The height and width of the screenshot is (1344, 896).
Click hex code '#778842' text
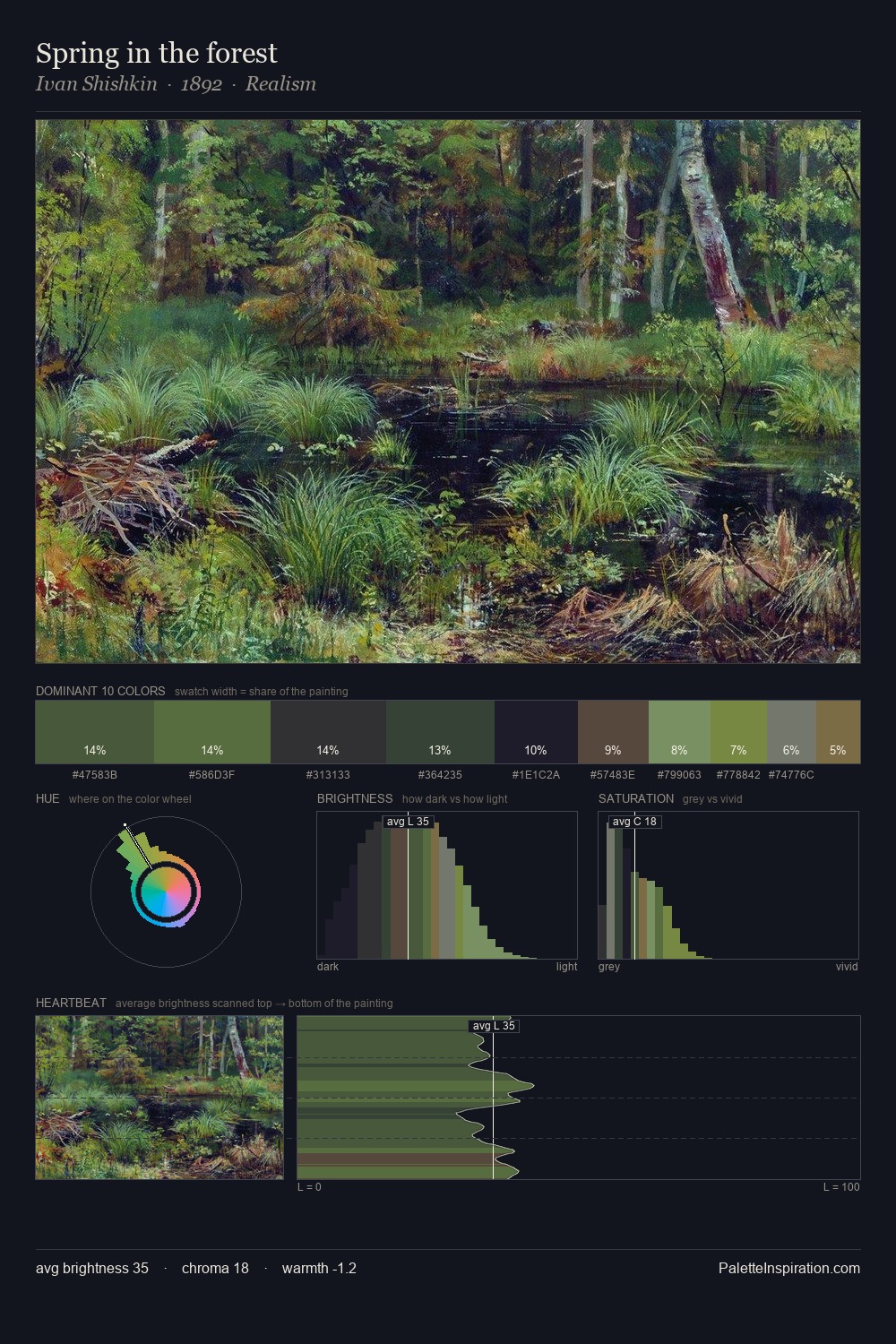(738, 774)
